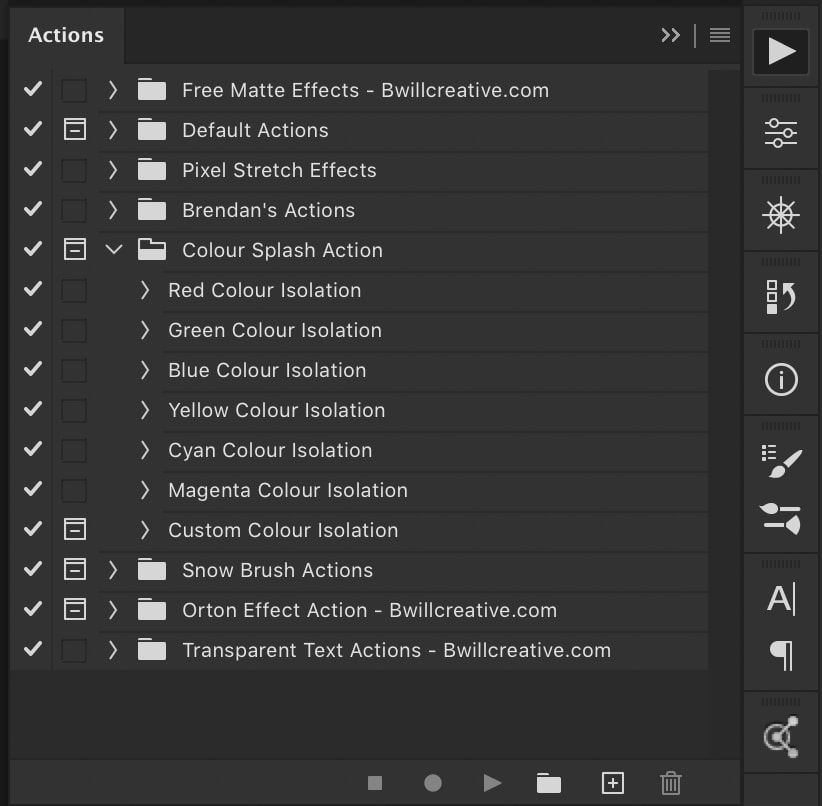Open the Paragraph panel icon
This screenshot has height=806, width=822.
click(780, 656)
